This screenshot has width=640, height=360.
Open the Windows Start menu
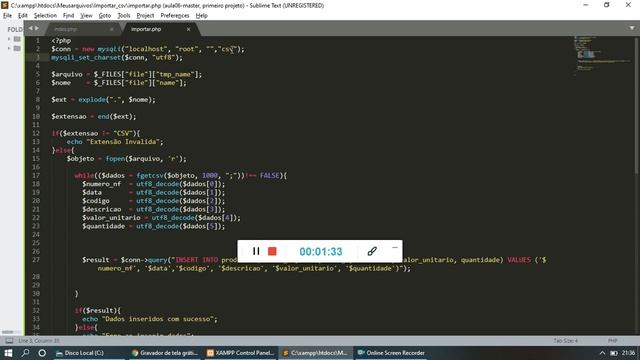[8, 353]
